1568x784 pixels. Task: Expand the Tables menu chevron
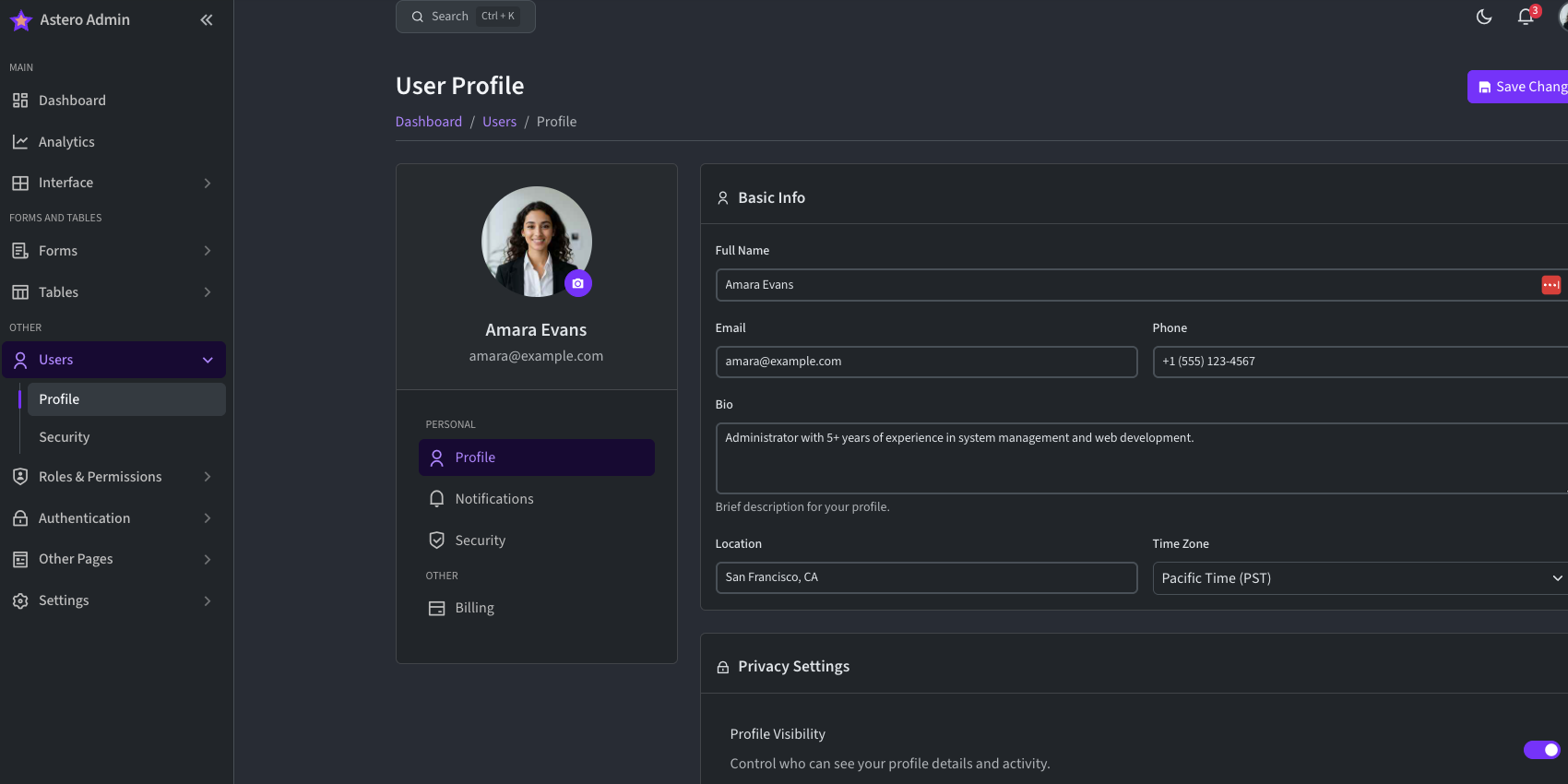[x=208, y=292]
